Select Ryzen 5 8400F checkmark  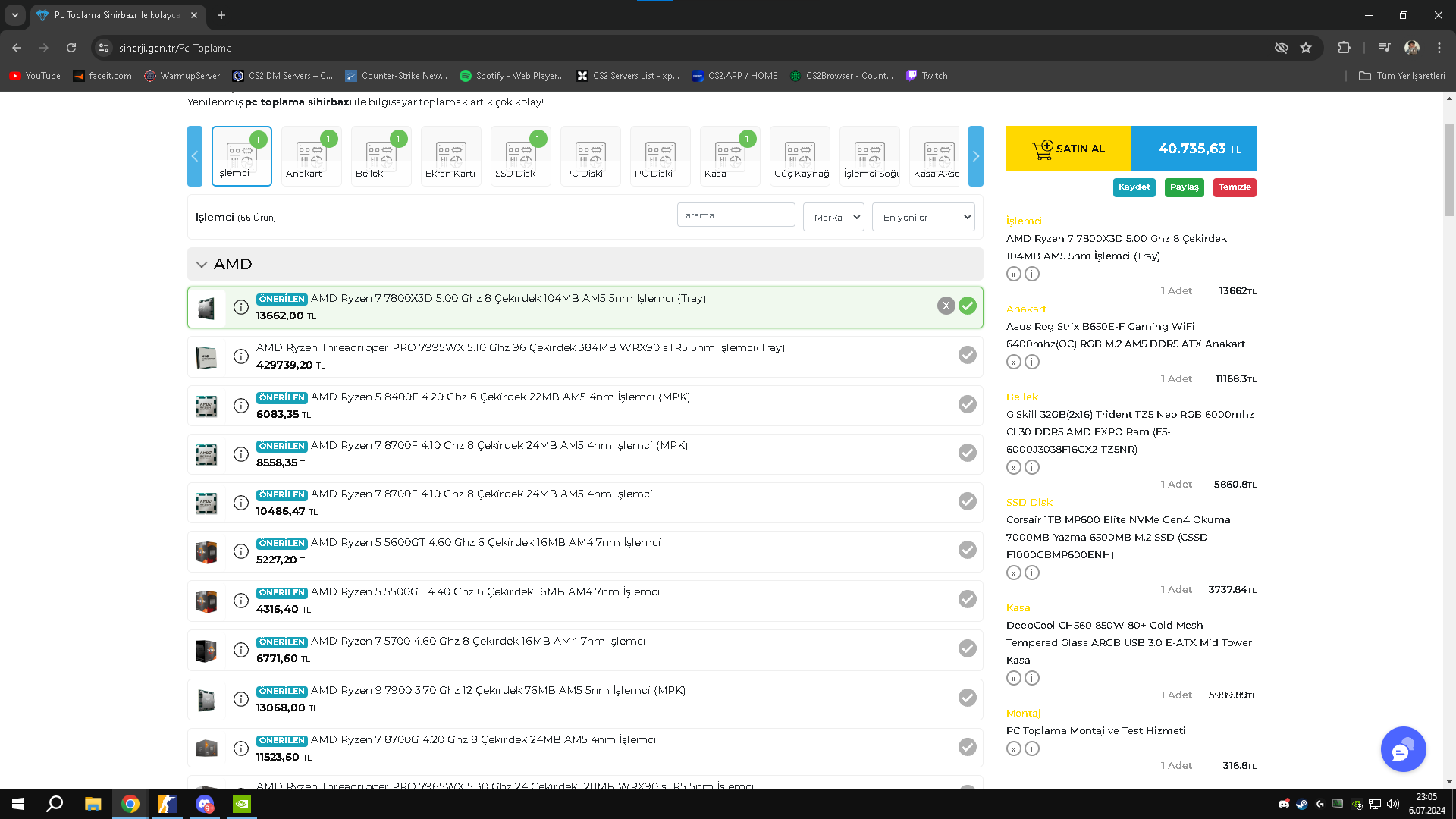967,404
